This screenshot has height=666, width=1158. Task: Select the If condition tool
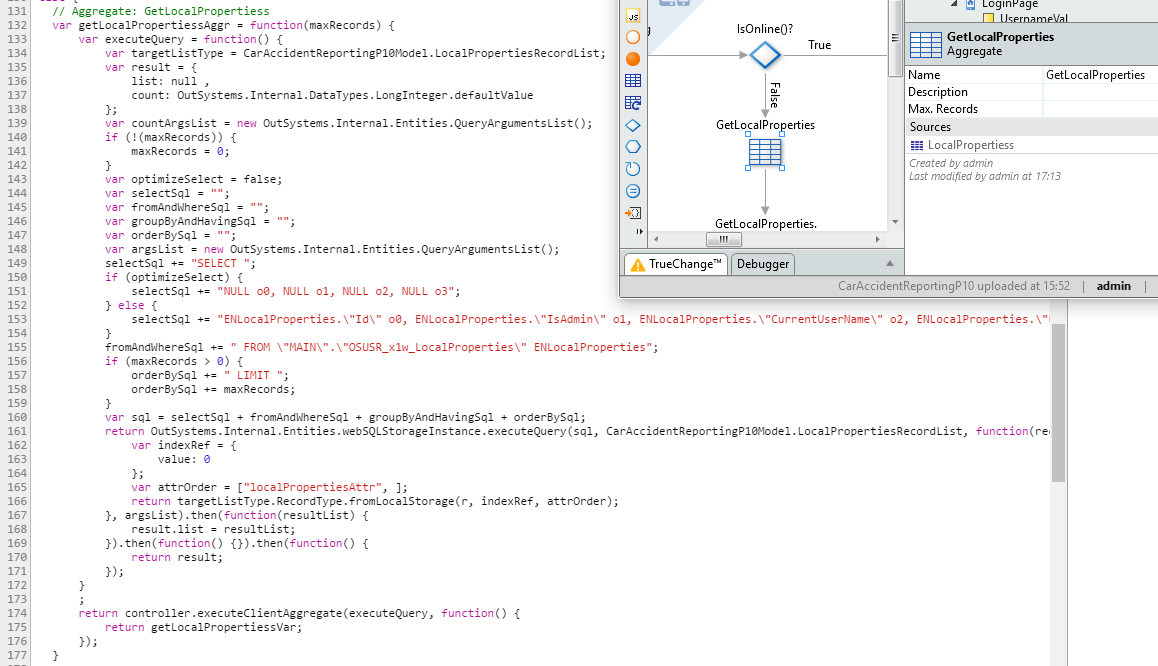634,125
